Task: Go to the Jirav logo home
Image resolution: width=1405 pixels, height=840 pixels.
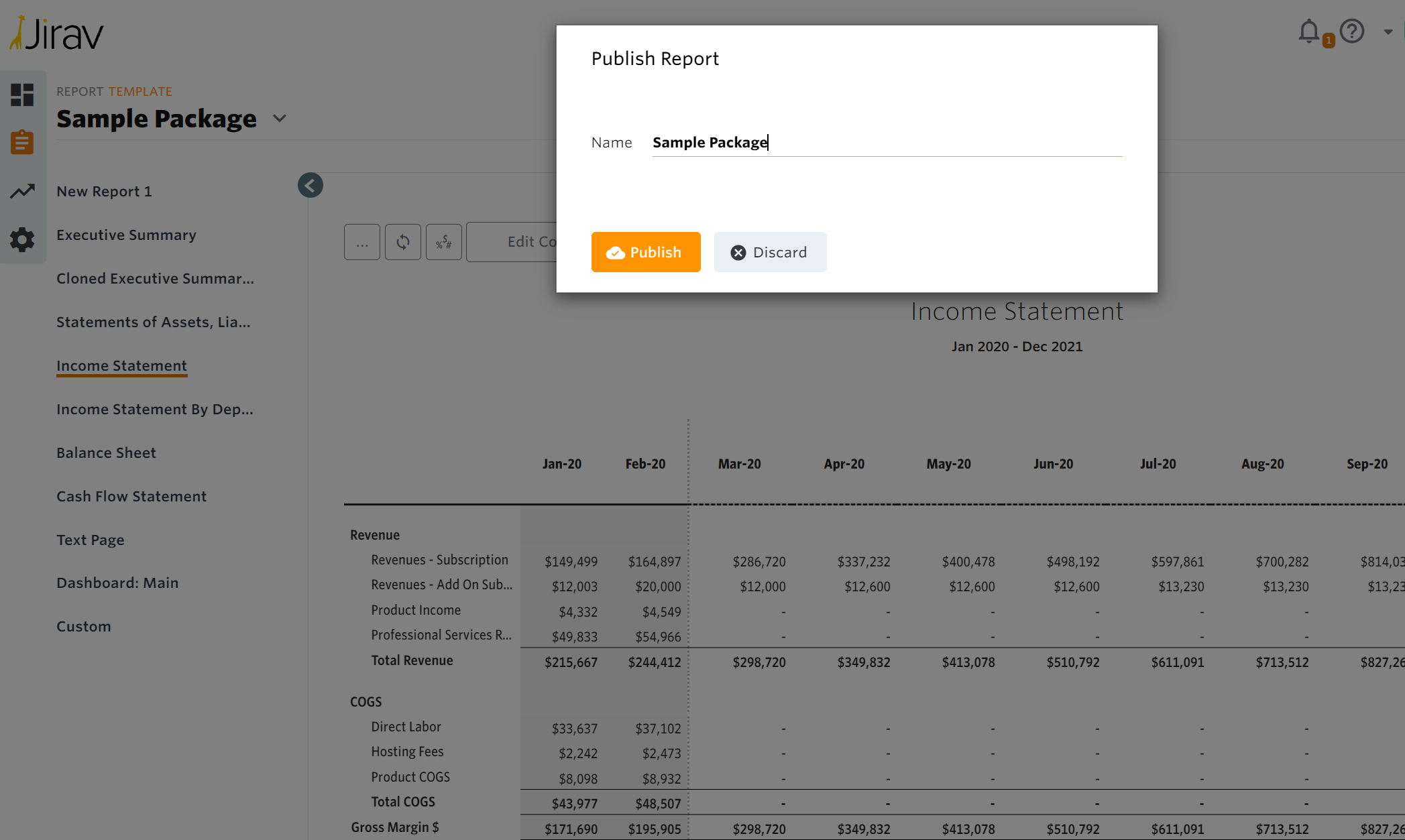Action: [x=57, y=34]
